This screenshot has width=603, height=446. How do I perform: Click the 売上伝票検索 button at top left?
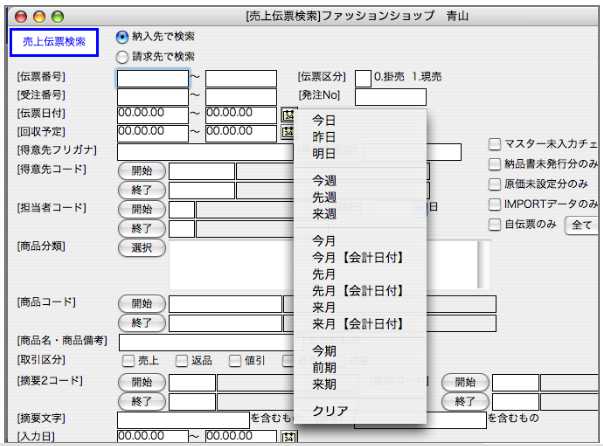tap(54, 42)
